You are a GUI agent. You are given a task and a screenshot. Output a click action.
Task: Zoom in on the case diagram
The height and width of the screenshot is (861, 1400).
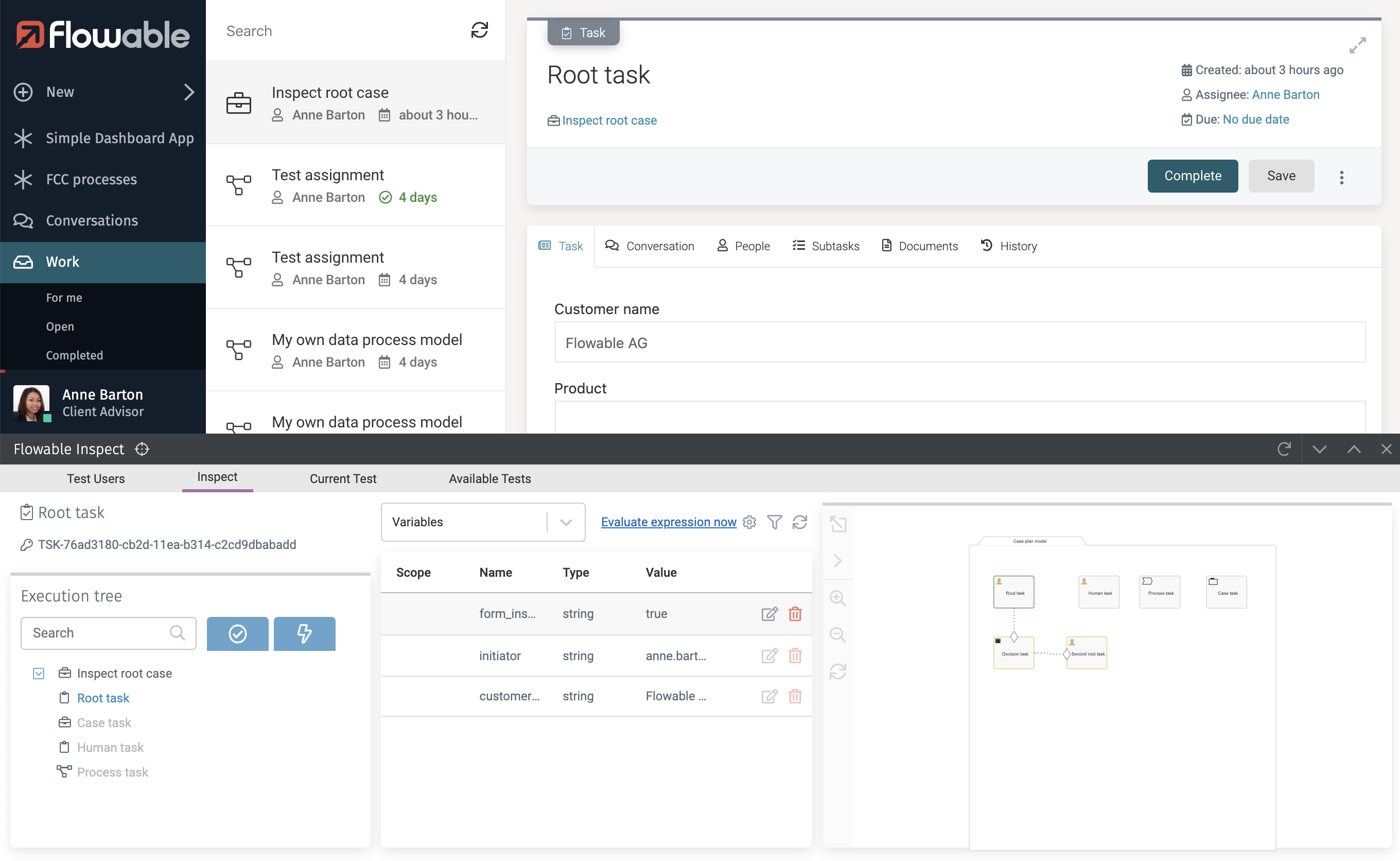(838, 598)
